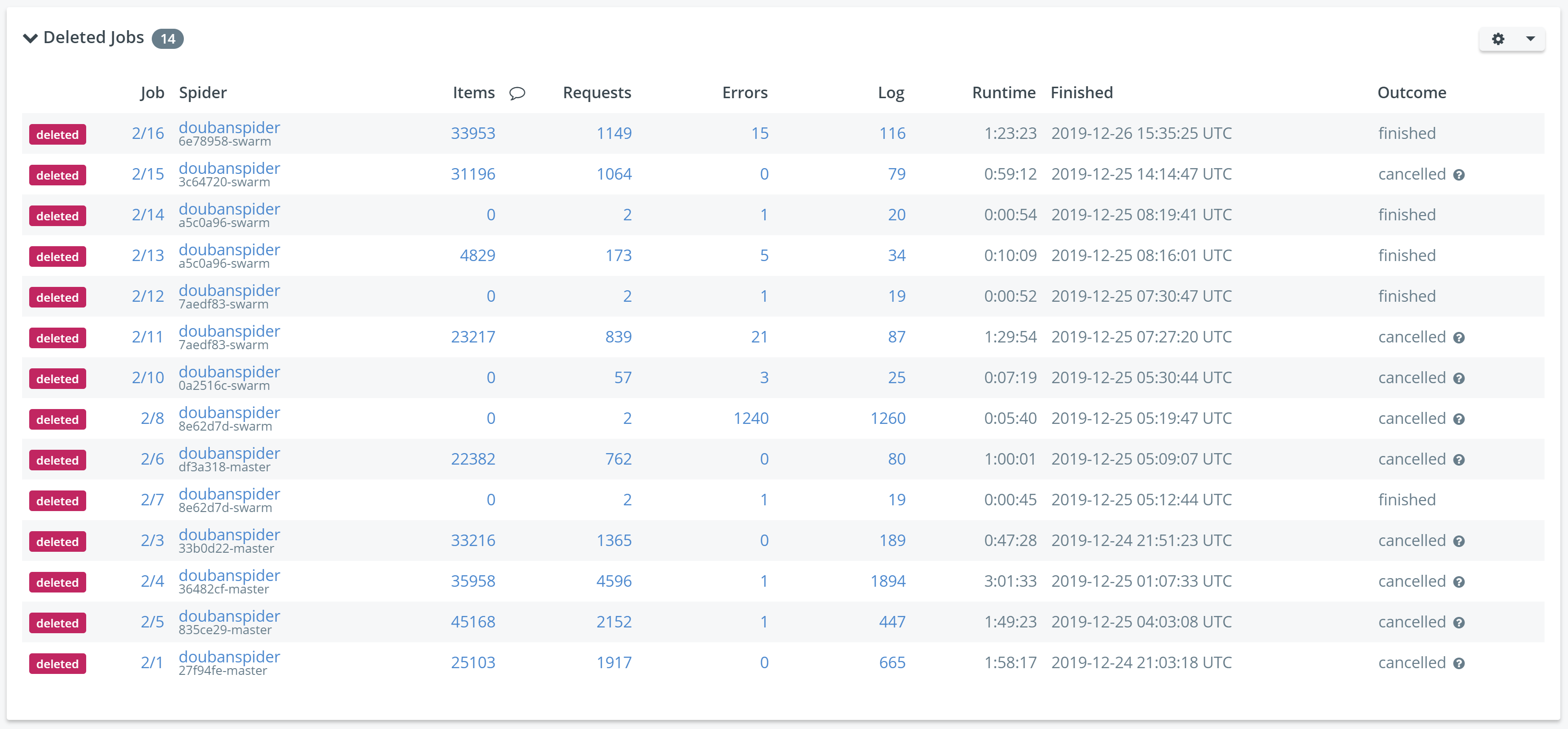Open job 2/3 link
The height and width of the screenshot is (729, 1568).
click(x=152, y=541)
